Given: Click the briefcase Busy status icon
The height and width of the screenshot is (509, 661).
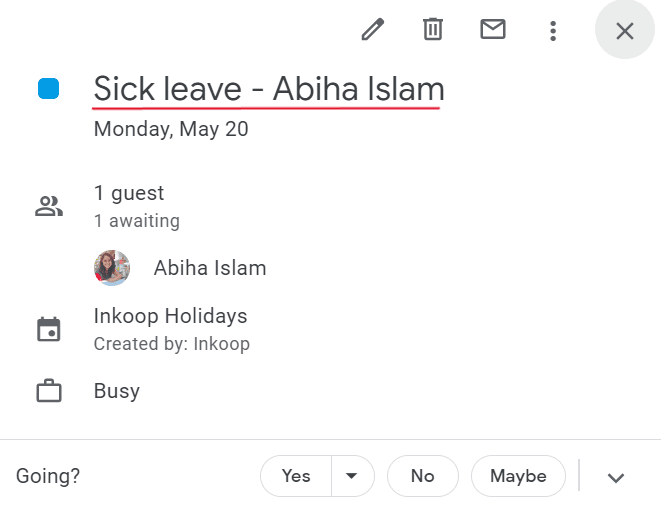Looking at the screenshot, I should (49, 391).
